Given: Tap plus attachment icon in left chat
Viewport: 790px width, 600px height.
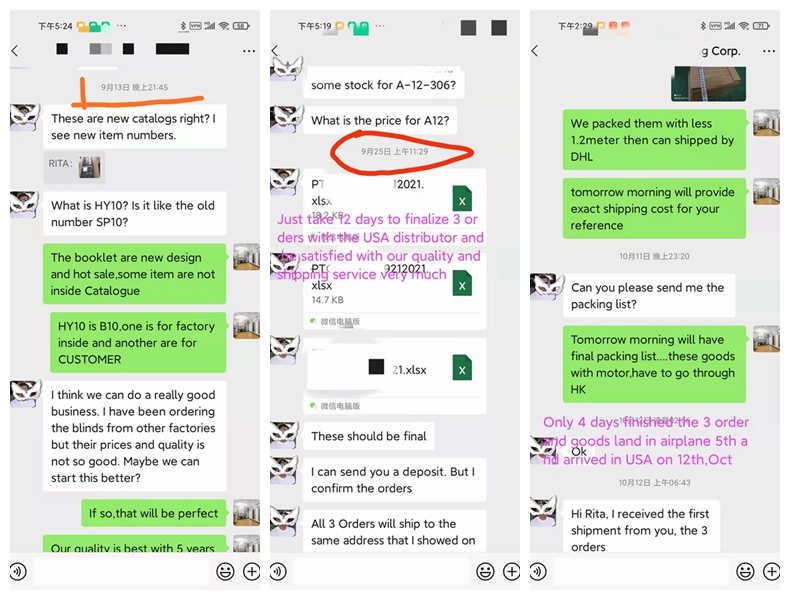Looking at the screenshot, I should click(x=251, y=571).
